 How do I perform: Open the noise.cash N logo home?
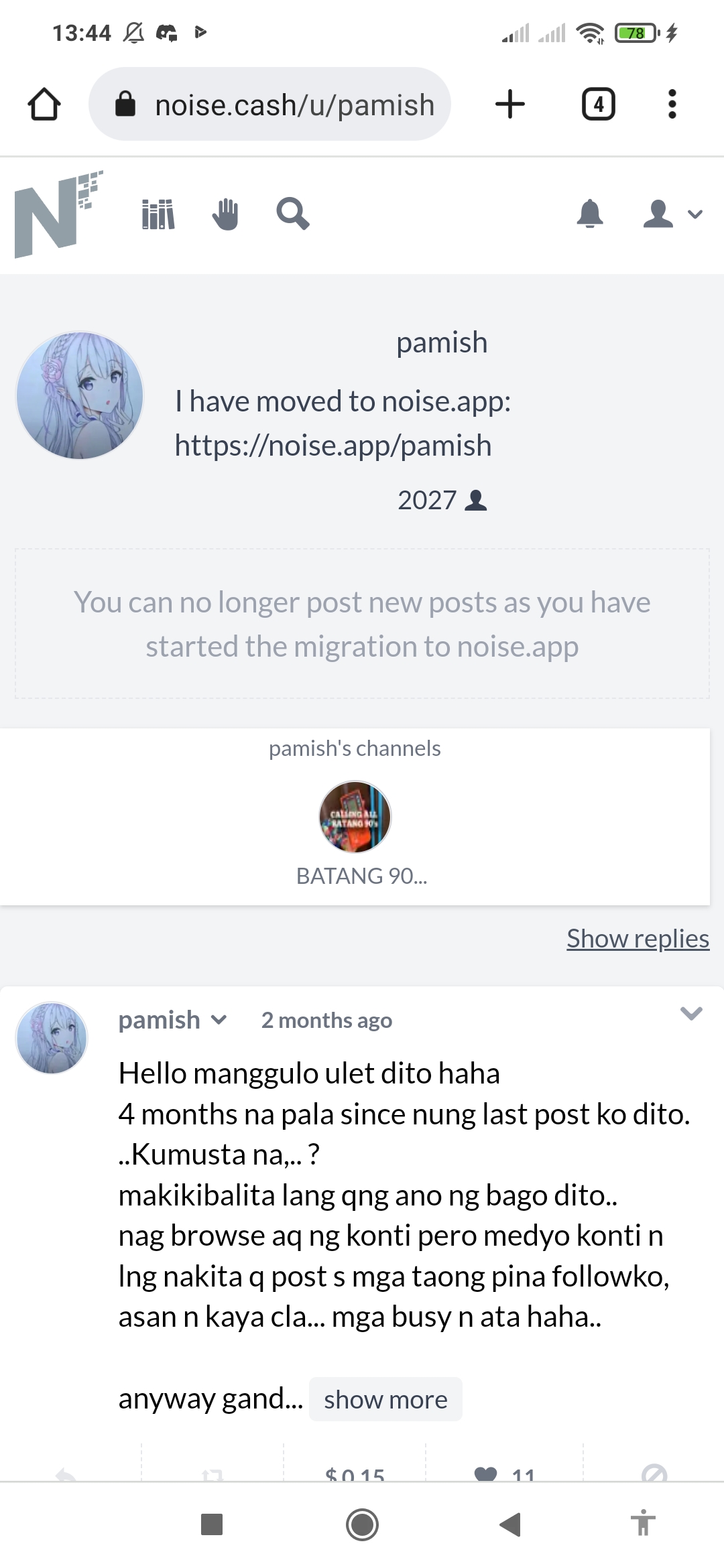coord(59,214)
